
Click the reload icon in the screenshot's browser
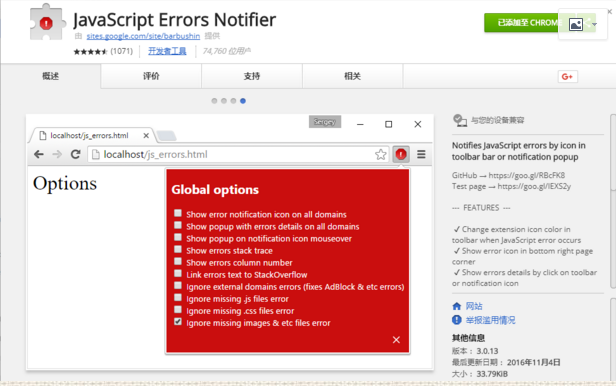pos(75,154)
